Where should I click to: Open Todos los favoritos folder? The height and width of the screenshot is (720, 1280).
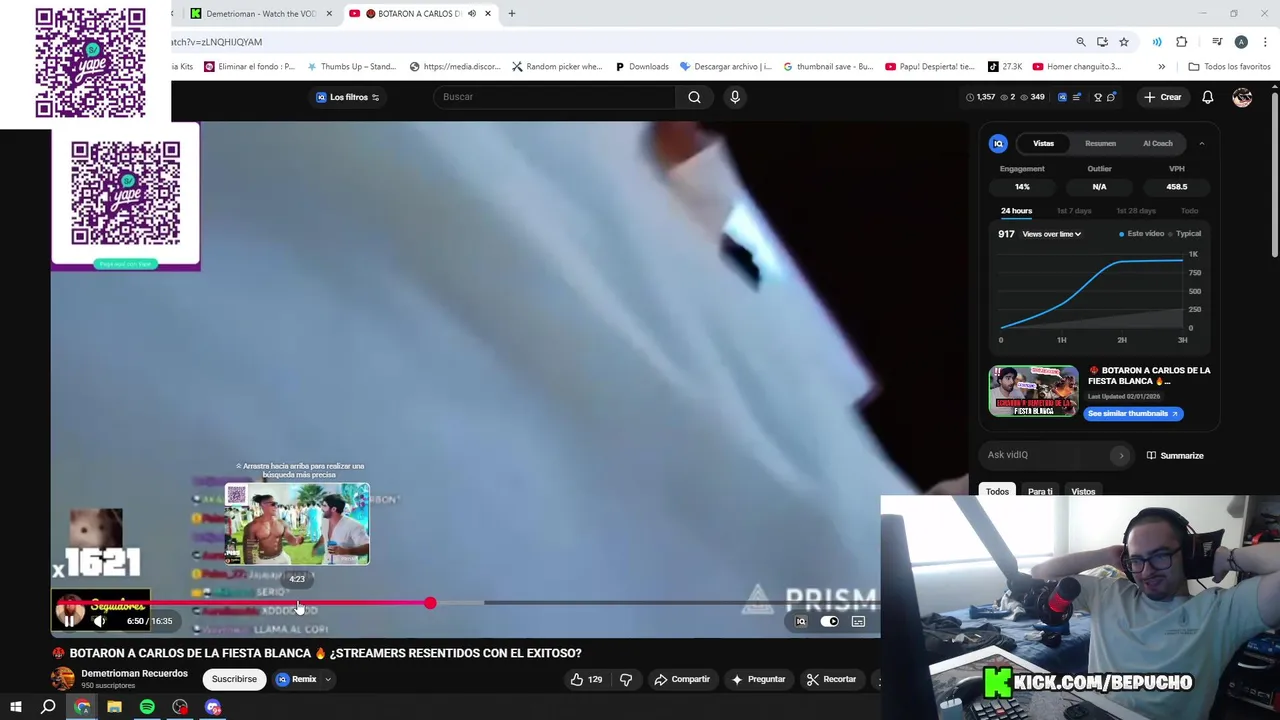[1229, 66]
